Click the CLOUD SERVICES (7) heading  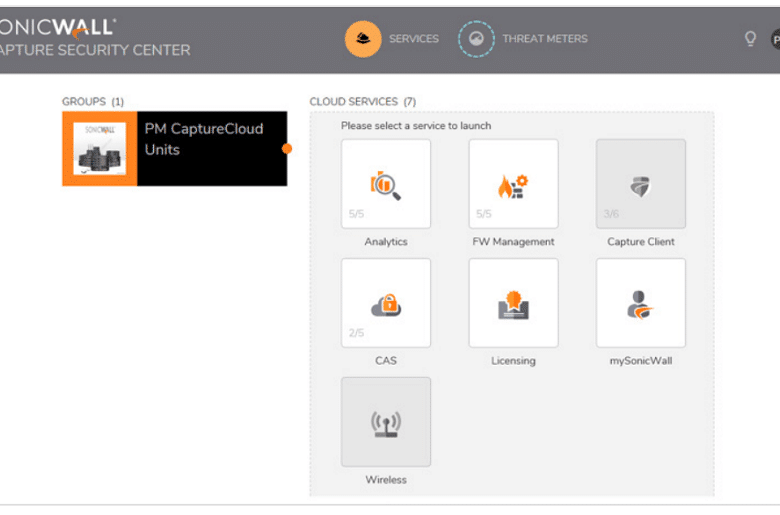point(362,102)
